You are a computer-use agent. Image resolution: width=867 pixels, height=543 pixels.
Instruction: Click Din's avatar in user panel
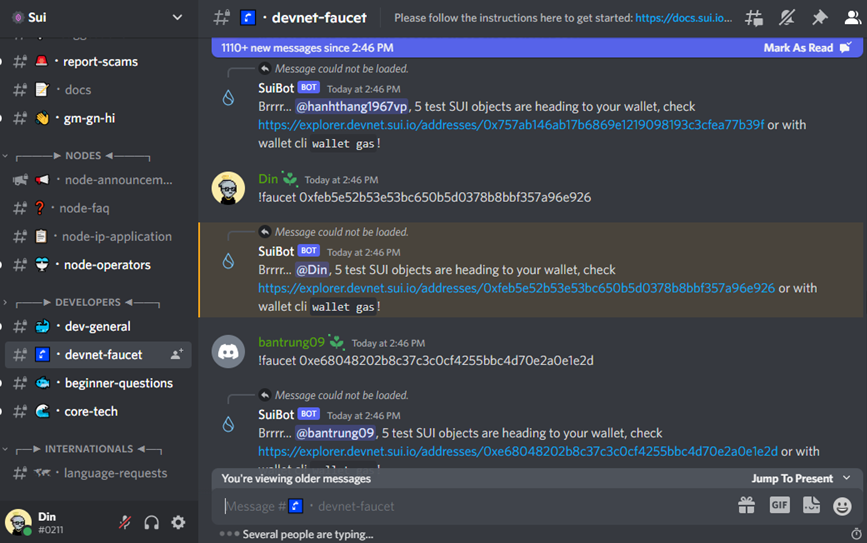point(18,523)
